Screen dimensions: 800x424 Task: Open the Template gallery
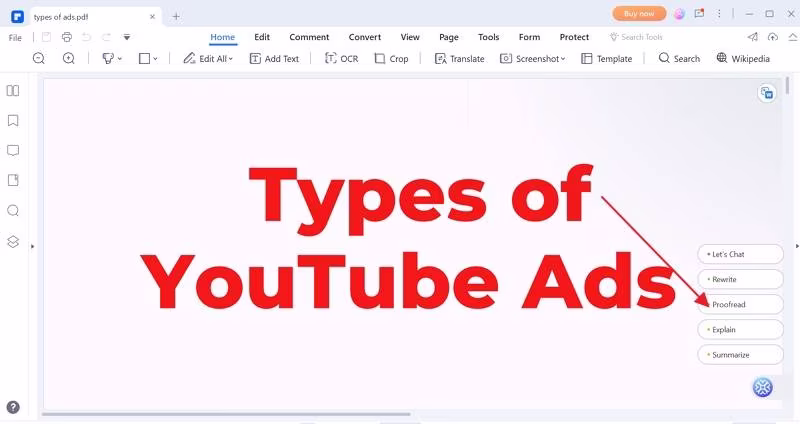(607, 59)
